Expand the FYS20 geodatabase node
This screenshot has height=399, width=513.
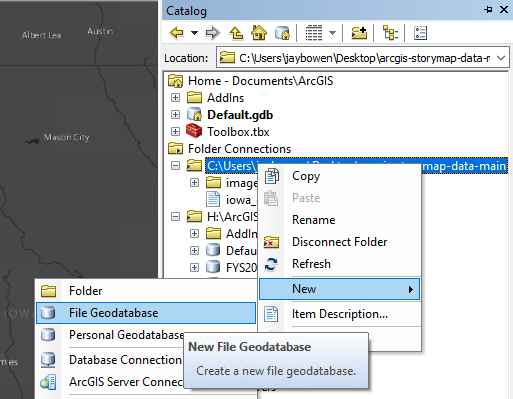(194, 268)
